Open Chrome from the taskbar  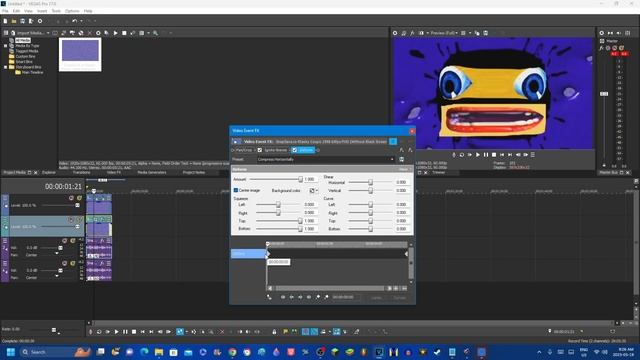point(232,352)
